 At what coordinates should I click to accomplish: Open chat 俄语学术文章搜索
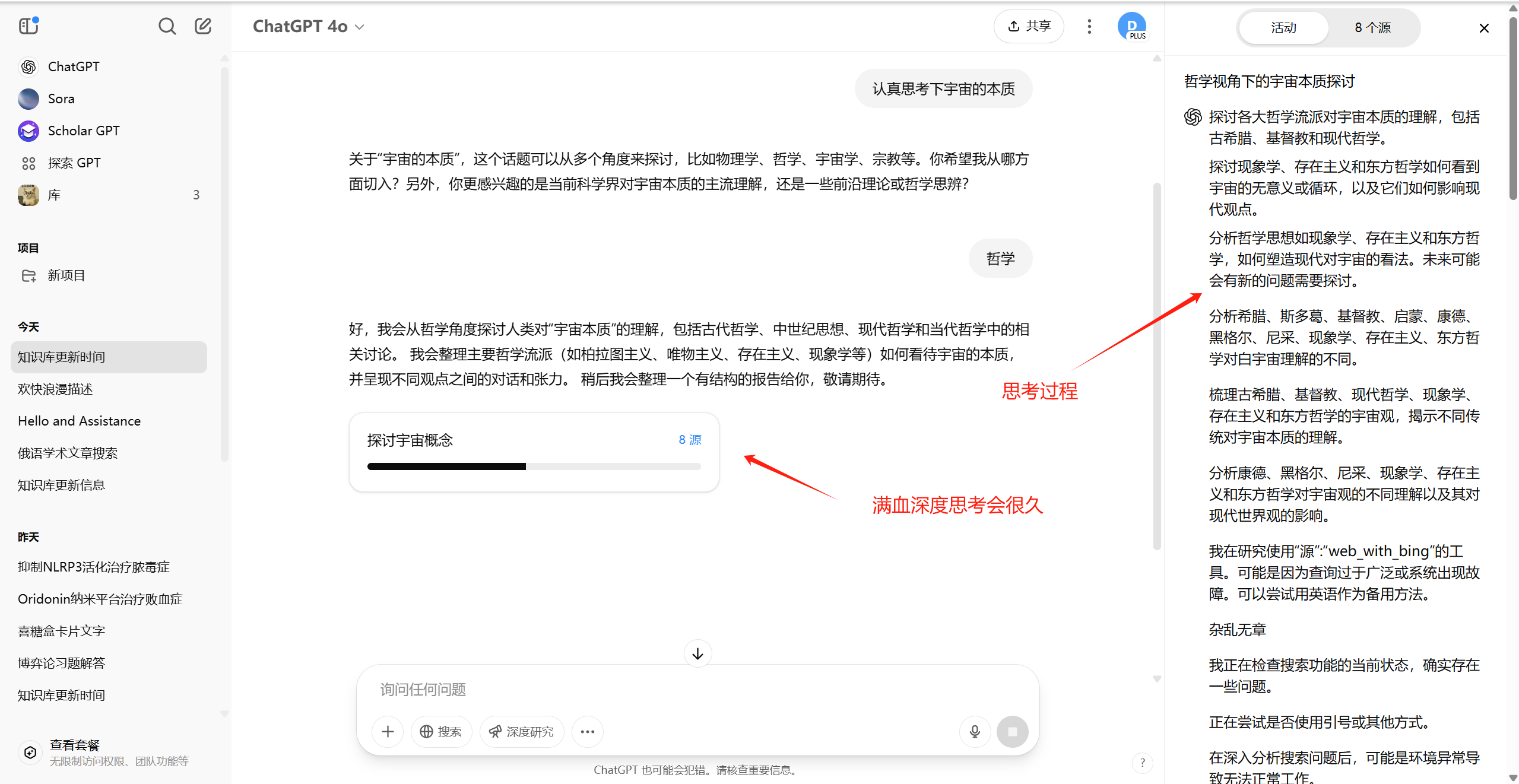click(109, 453)
